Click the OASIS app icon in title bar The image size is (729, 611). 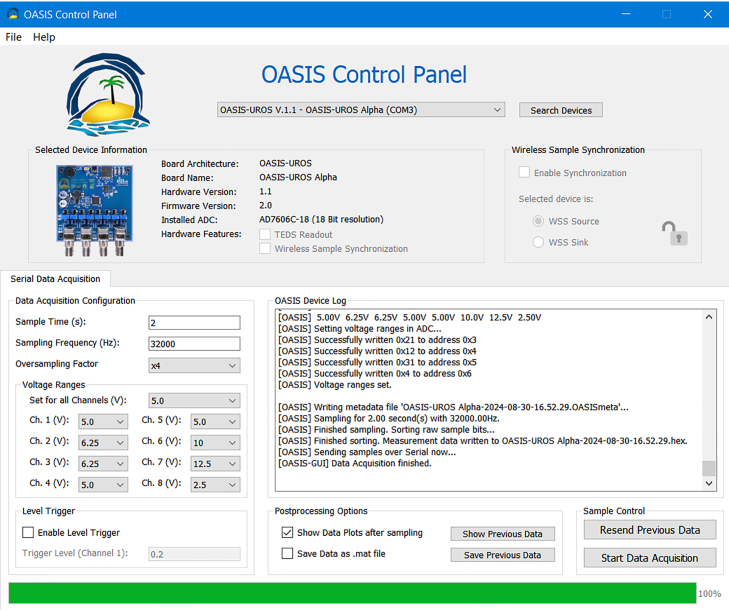coord(13,14)
